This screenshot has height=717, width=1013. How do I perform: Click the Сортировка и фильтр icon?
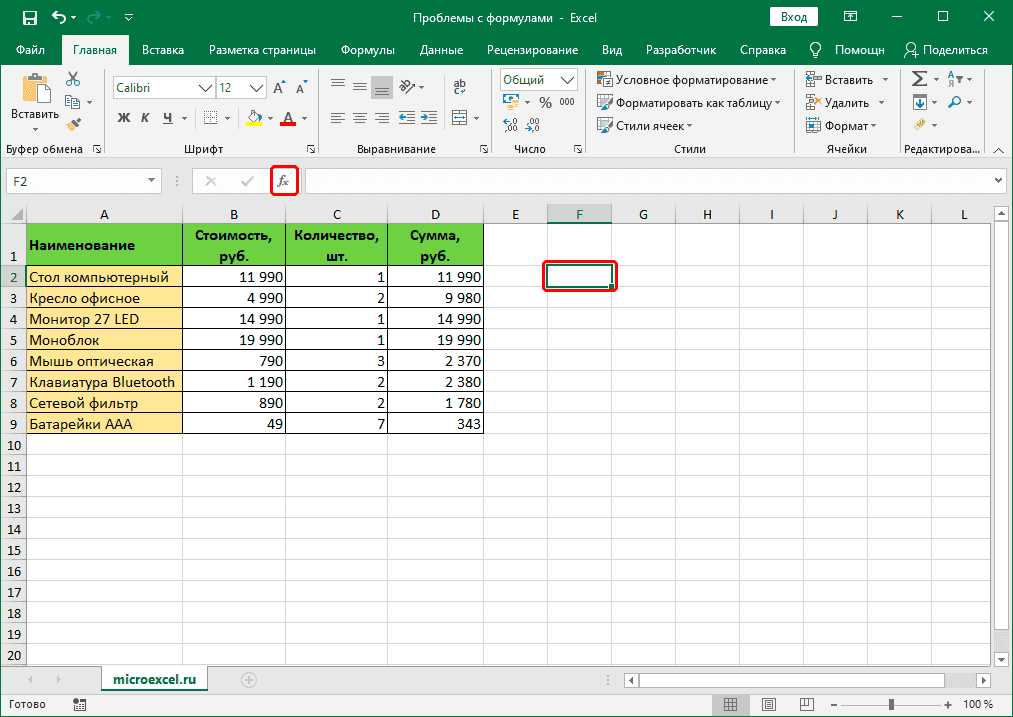(955, 79)
